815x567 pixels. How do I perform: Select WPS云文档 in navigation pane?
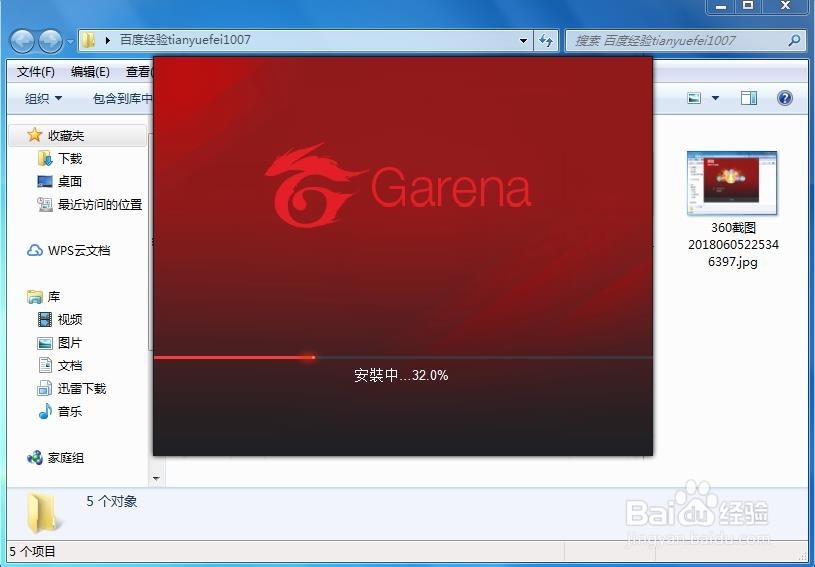coord(79,250)
